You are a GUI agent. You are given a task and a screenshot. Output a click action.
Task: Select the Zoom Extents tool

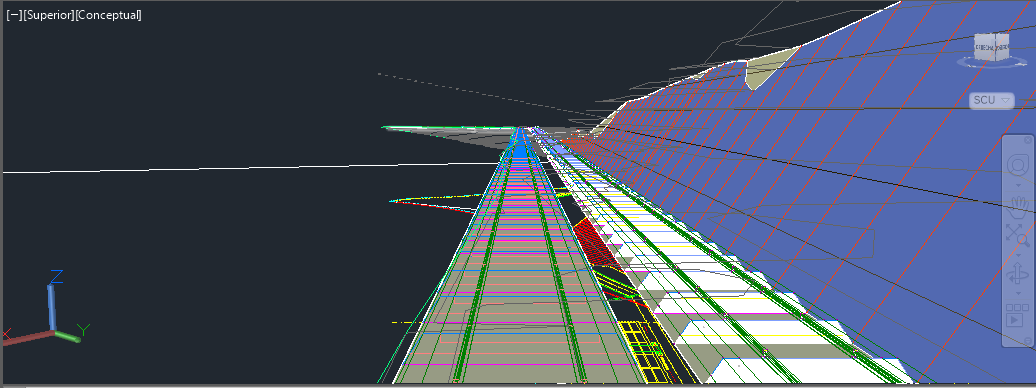pyautogui.click(x=1018, y=234)
